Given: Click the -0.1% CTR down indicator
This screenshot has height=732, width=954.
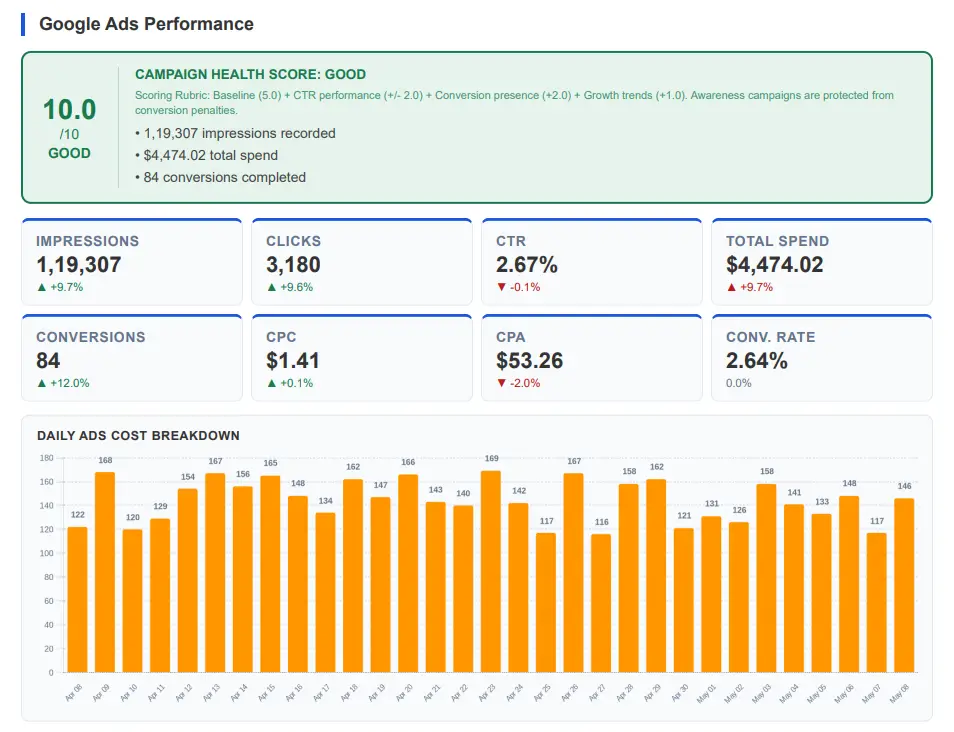Looking at the screenshot, I should (x=518, y=287).
